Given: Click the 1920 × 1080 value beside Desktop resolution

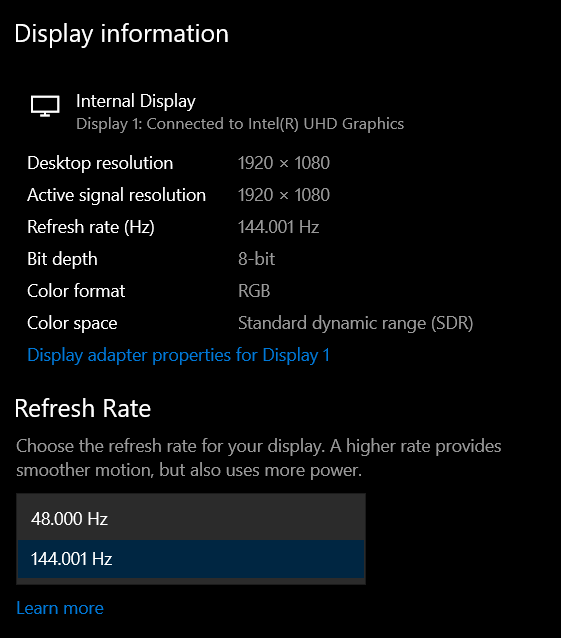Looking at the screenshot, I should 284,163.
